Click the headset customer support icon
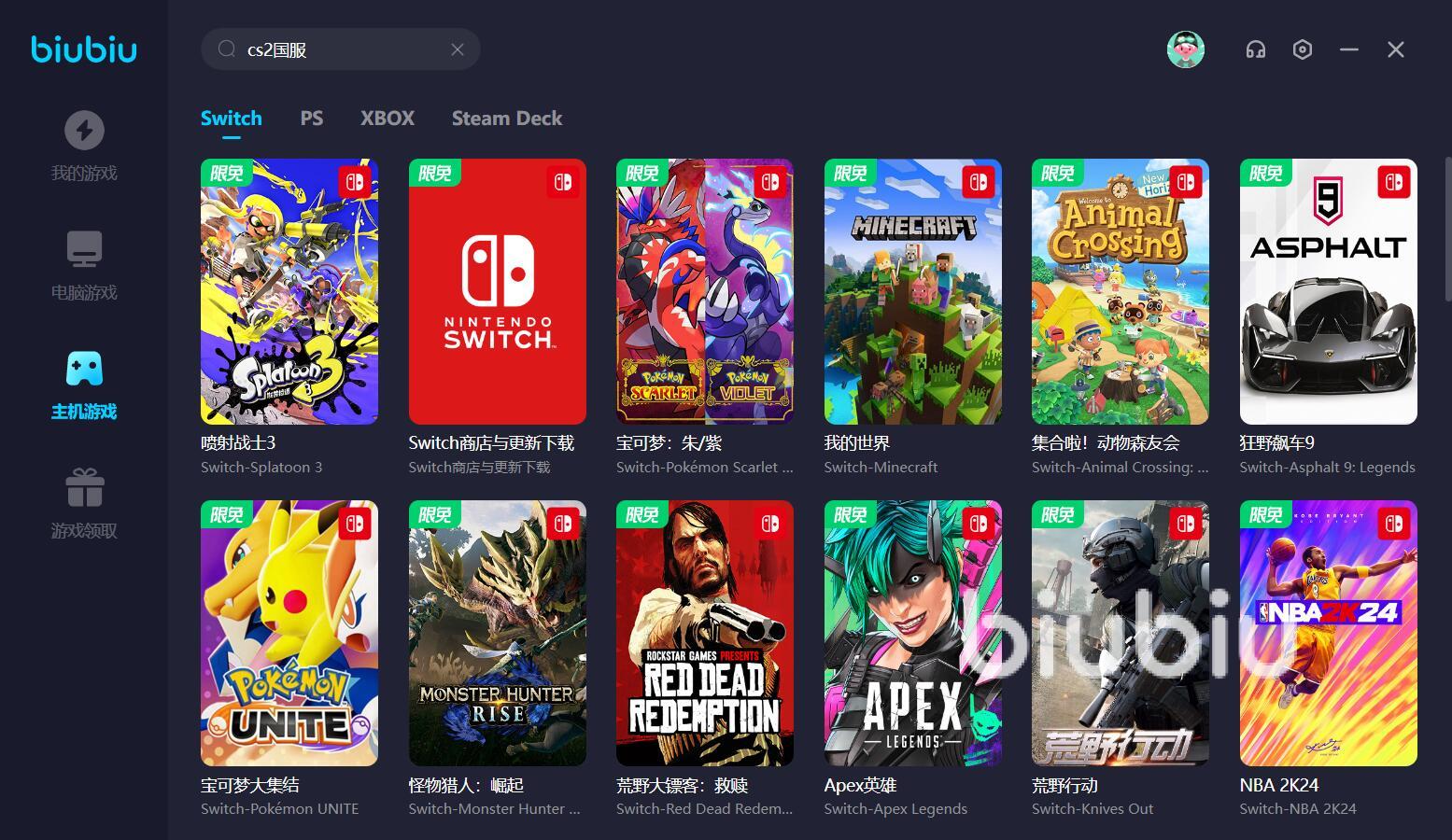This screenshot has height=840, width=1452. pyautogui.click(x=1256, y=49)
